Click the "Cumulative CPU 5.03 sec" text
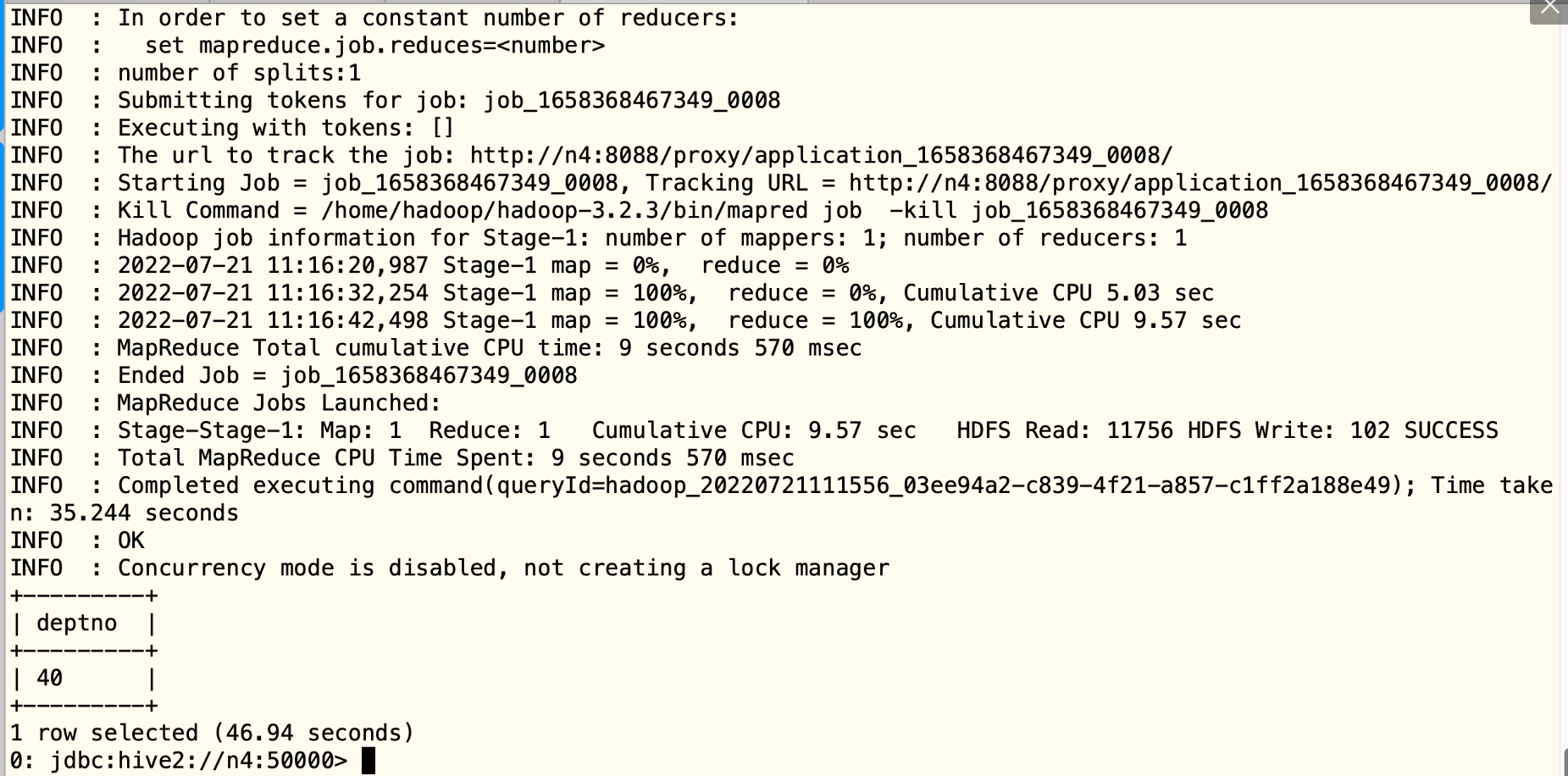Viewport: 1568px width, 776px height. (1058, 293)
